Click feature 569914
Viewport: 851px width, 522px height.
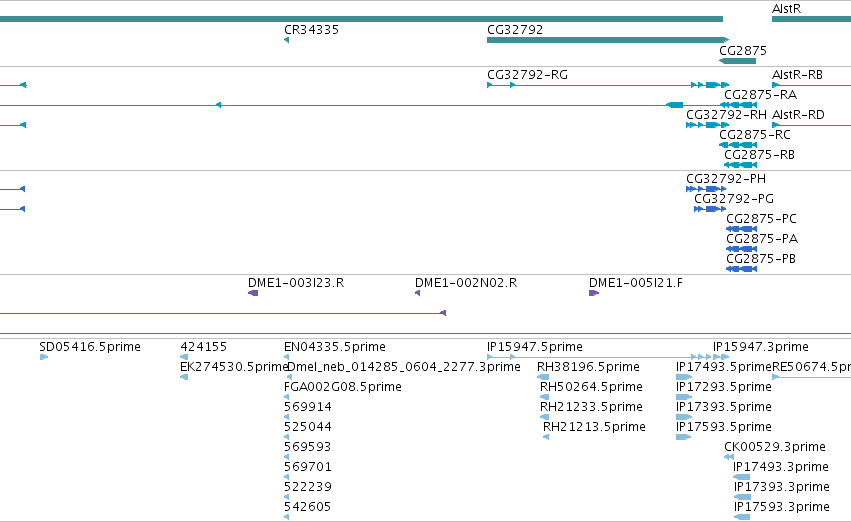pyautogui.click(x=307, y=407)
